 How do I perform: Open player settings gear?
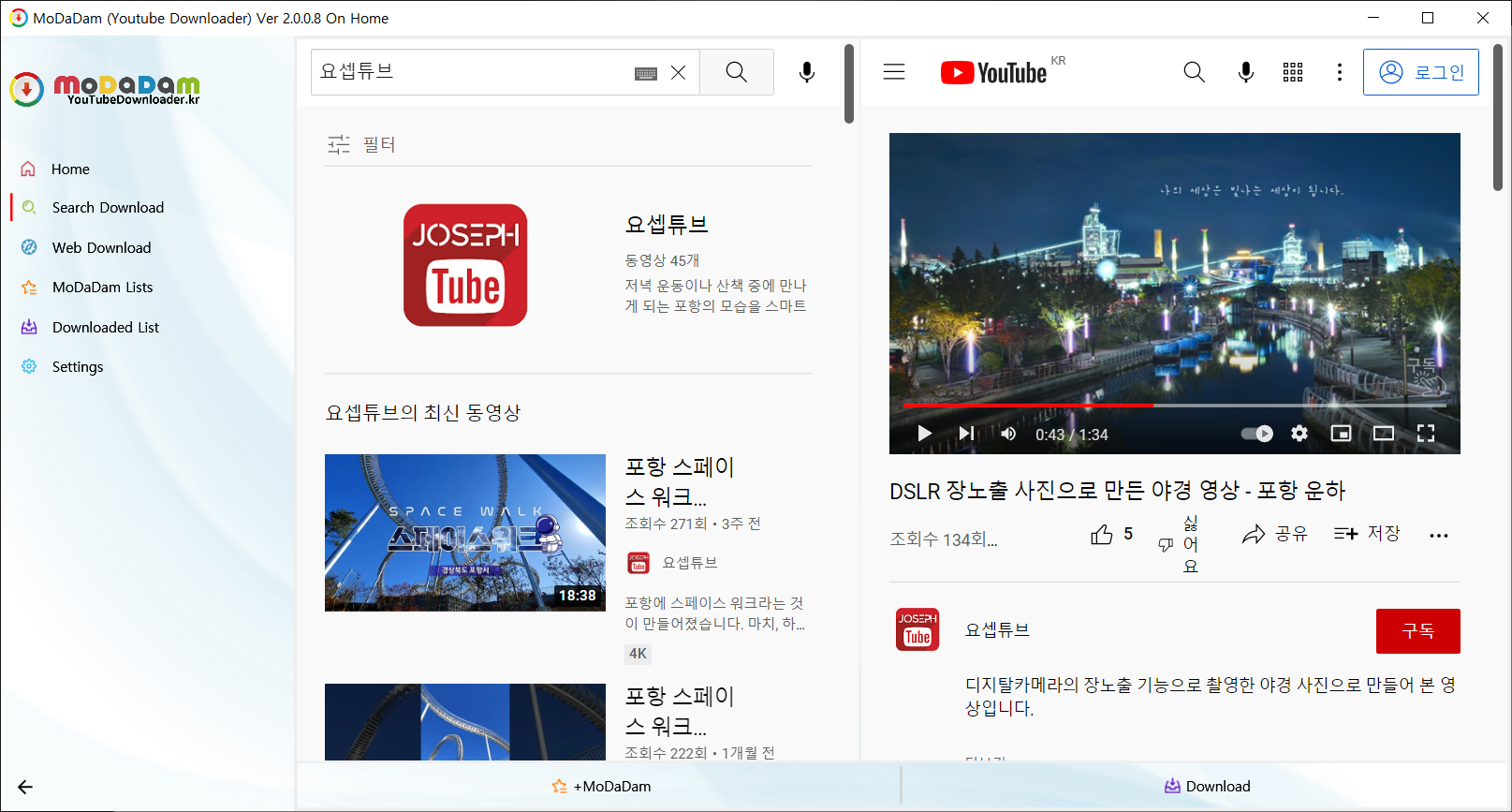[x=1299, y=434]
